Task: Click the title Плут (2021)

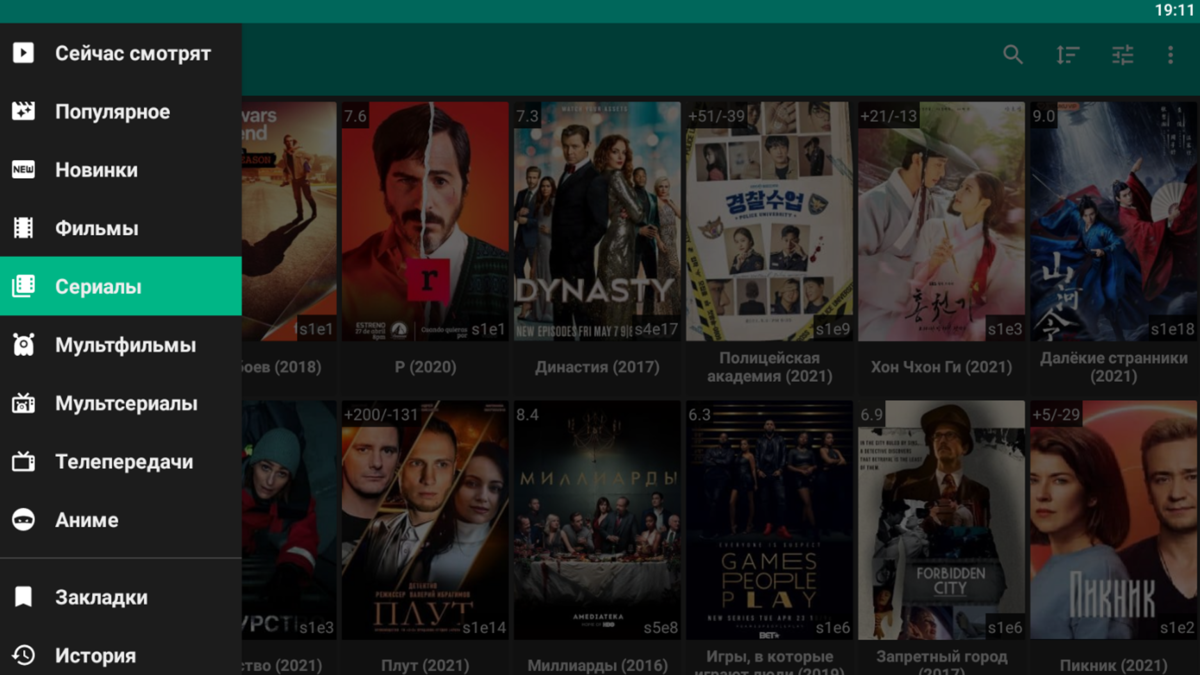Action: point(425,665)
